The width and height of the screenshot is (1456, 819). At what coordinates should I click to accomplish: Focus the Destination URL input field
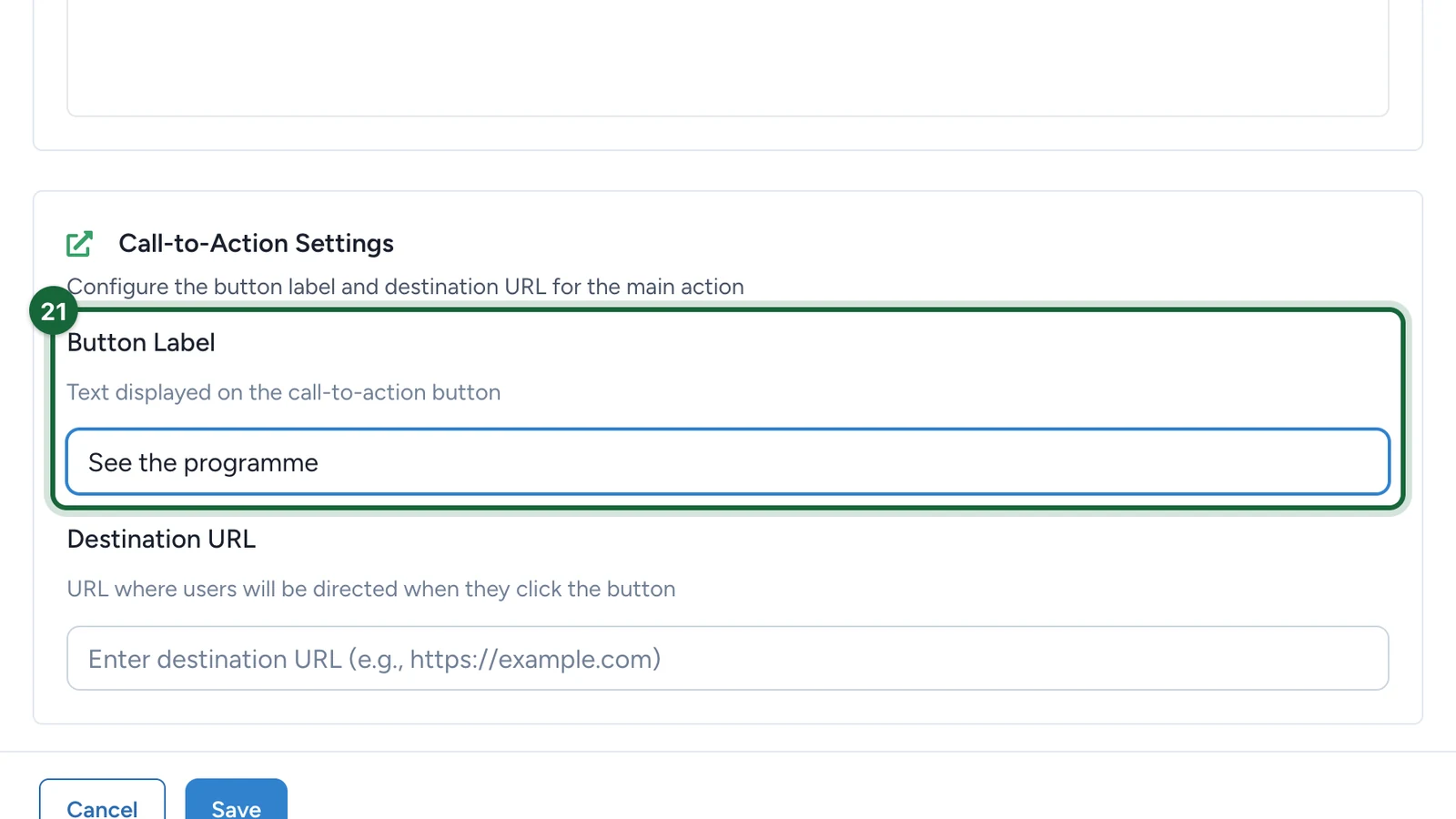tap(728, 658)
